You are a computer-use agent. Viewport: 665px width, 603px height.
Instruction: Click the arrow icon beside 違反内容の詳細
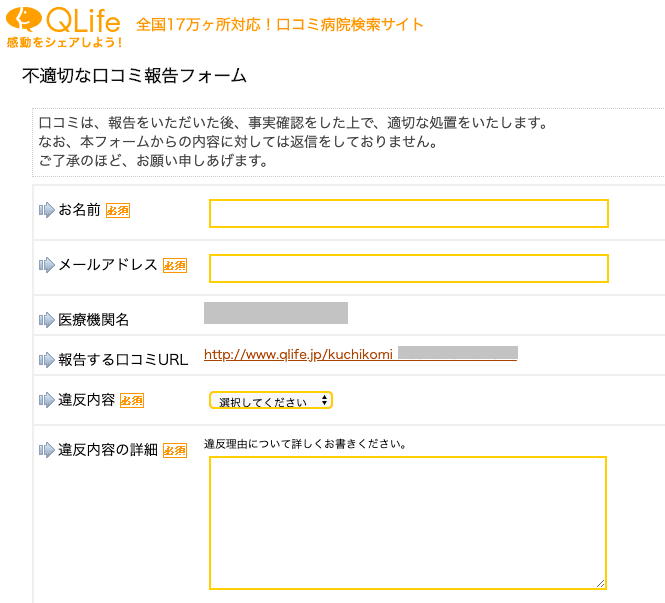coord(47,450)
